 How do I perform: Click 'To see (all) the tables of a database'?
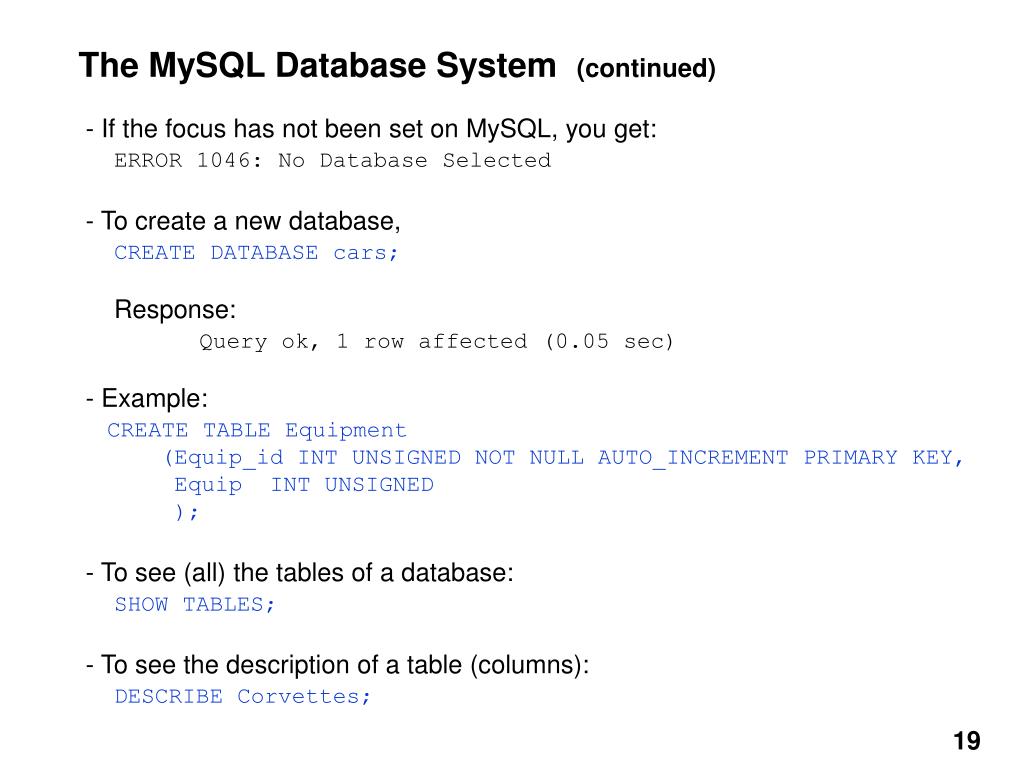point(300,573)
